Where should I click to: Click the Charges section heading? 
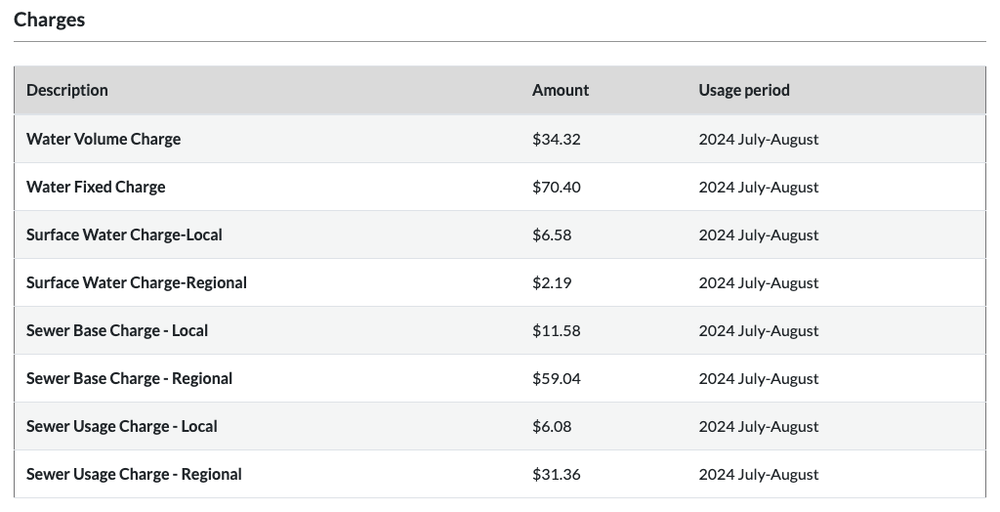(49, 20)
